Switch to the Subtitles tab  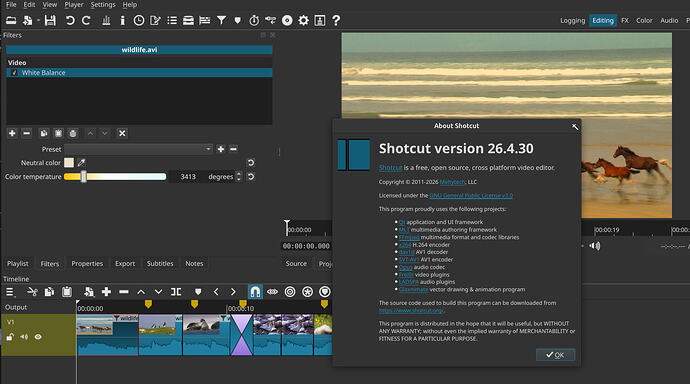pos(160,263)
